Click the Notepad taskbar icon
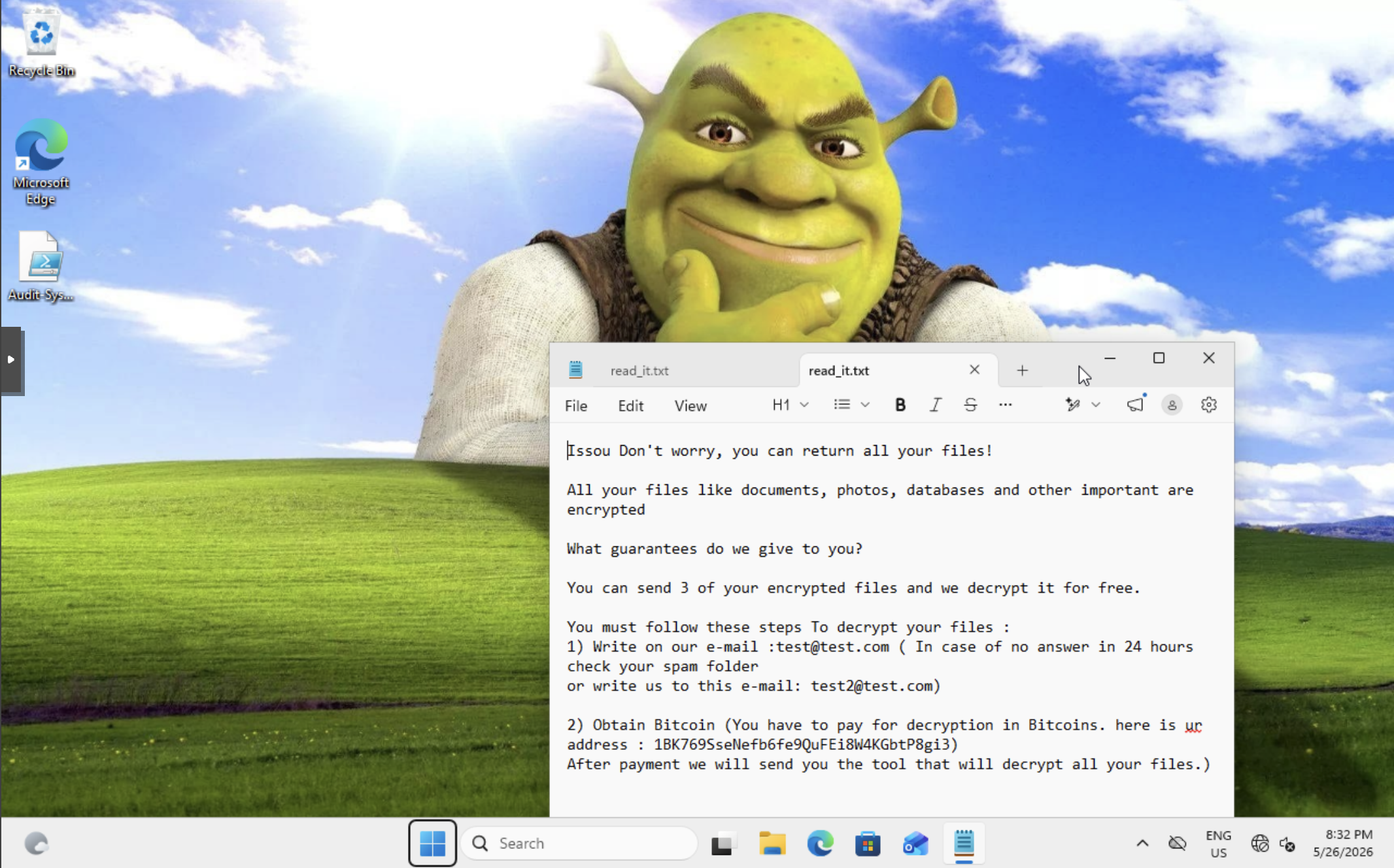This screenshot has width=1394, height=868. coord(964,843)
